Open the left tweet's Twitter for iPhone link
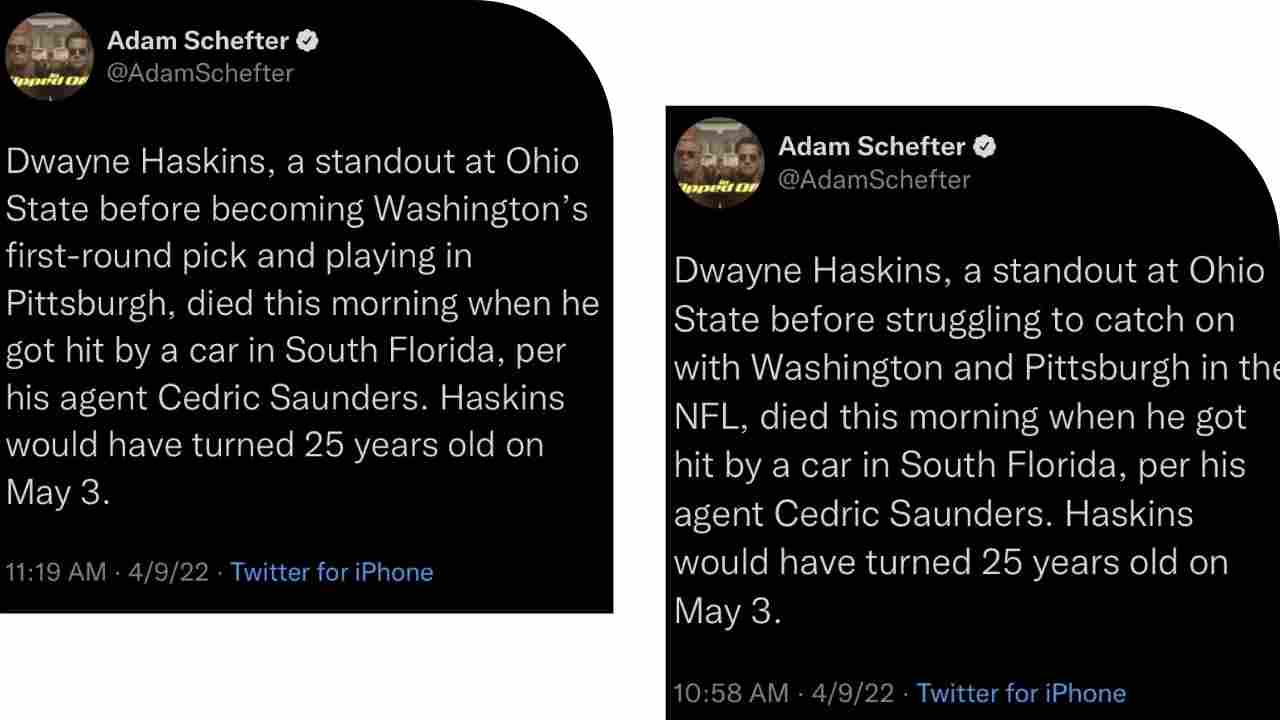This screenshot has width=1280, height=720. (331, 571)
